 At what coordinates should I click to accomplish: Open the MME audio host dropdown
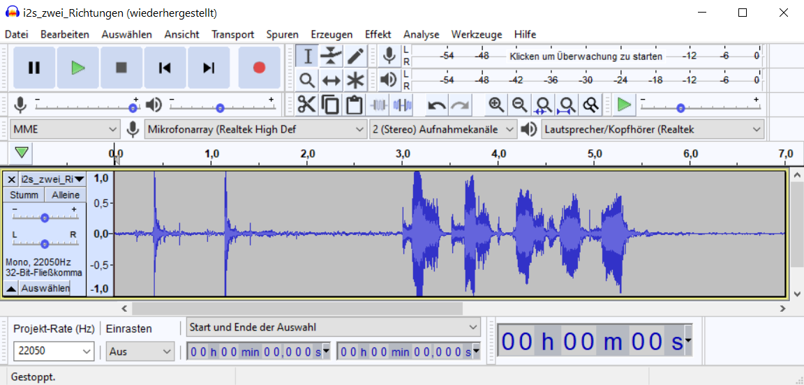[65, 130]
